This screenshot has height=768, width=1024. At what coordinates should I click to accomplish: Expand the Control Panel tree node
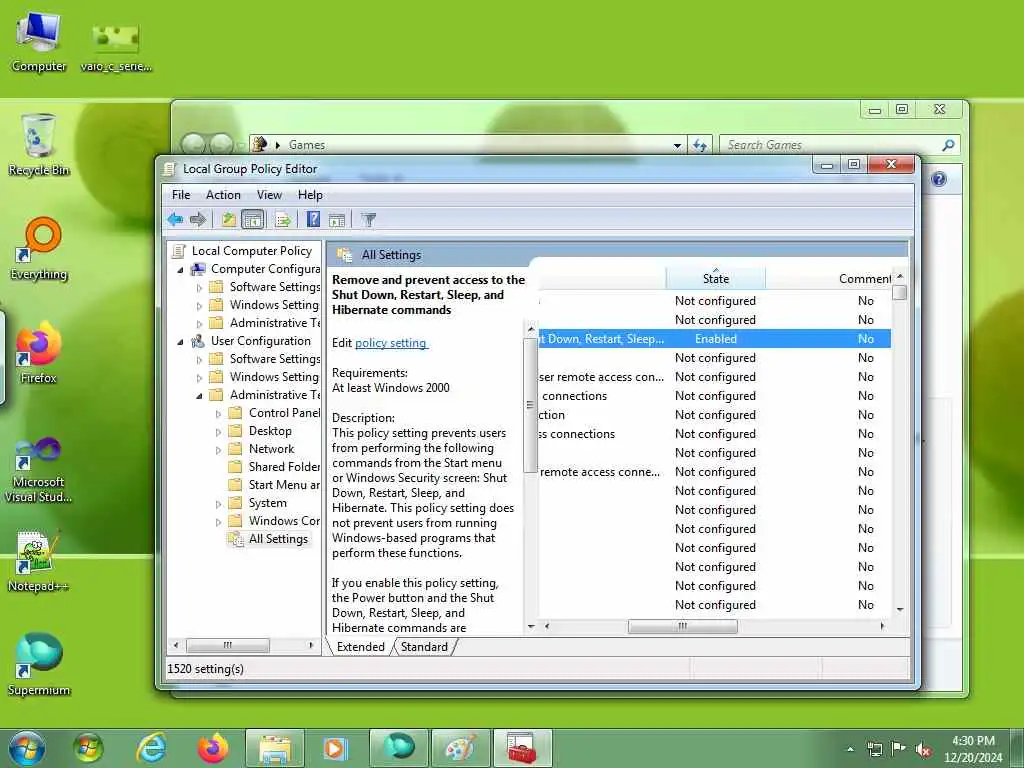tap(219, 413)
